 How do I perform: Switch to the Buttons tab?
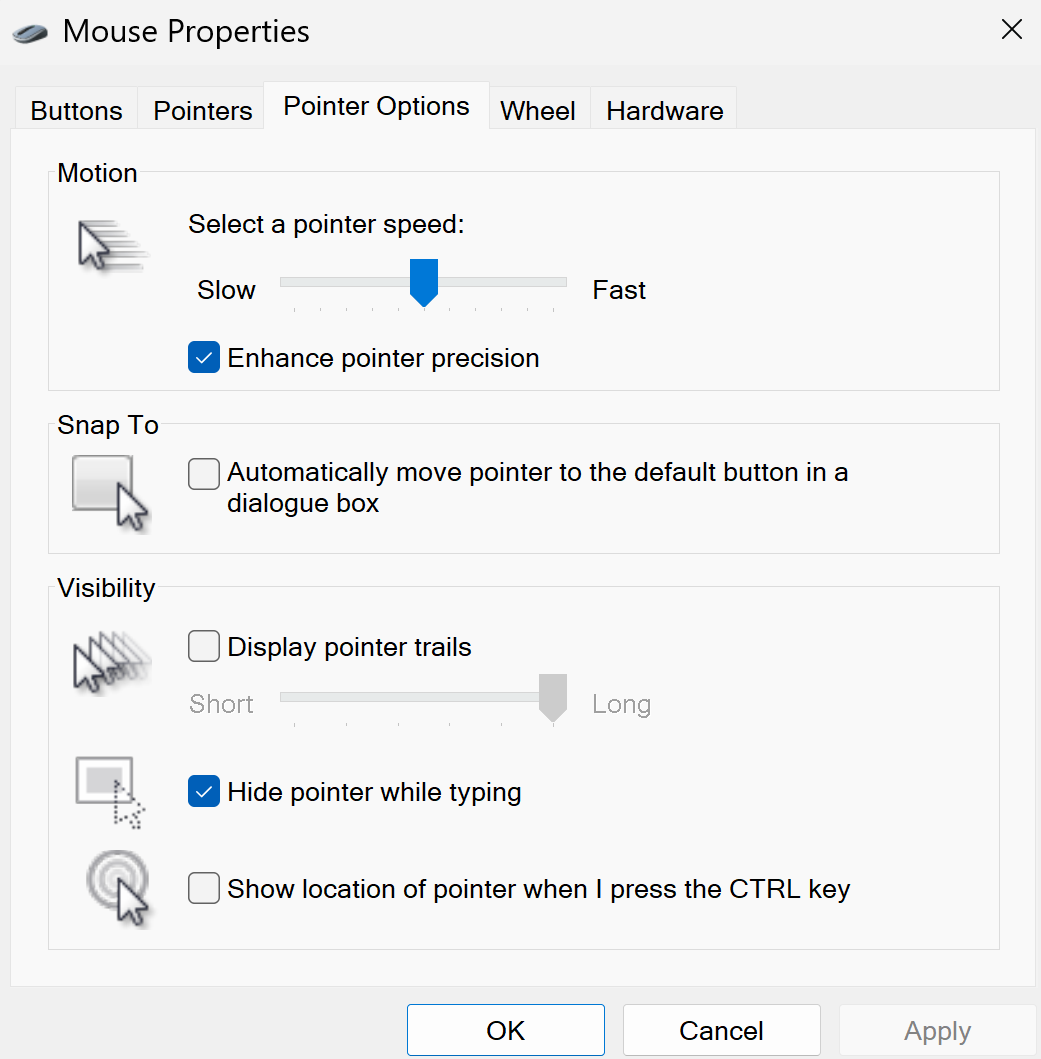pos(76,109)
